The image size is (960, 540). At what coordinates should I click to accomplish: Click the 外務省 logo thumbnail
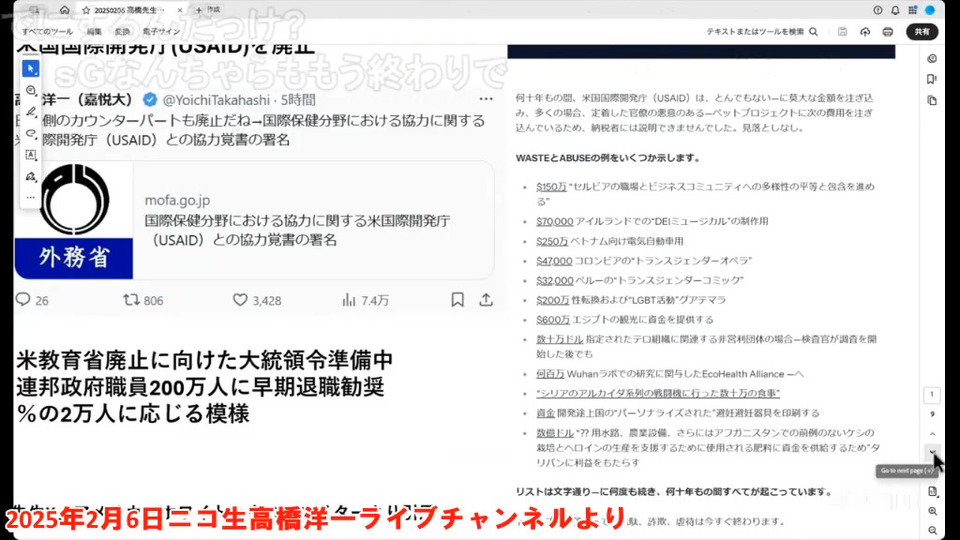pos(73,220)
